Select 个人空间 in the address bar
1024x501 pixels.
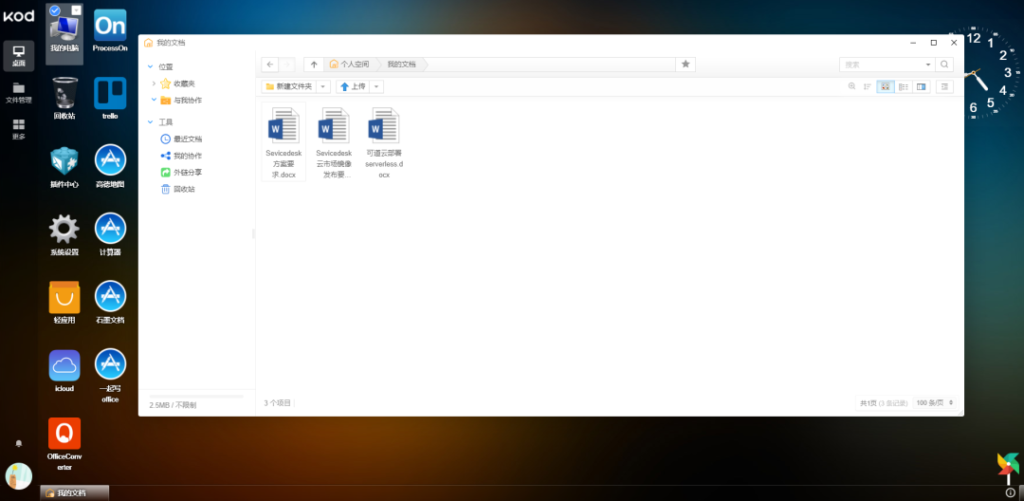349,65
